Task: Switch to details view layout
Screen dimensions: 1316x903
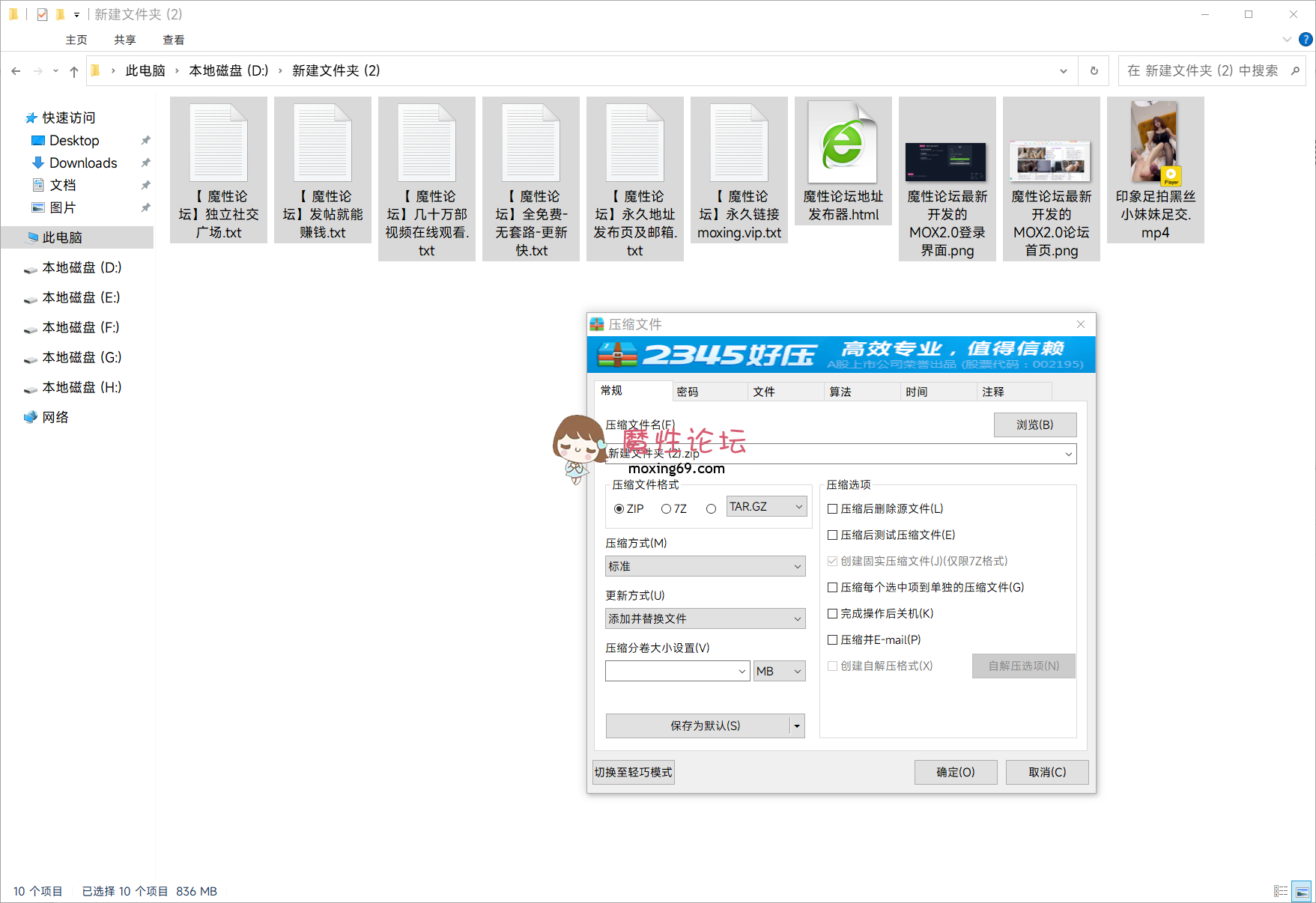Action: (1281, 891)
